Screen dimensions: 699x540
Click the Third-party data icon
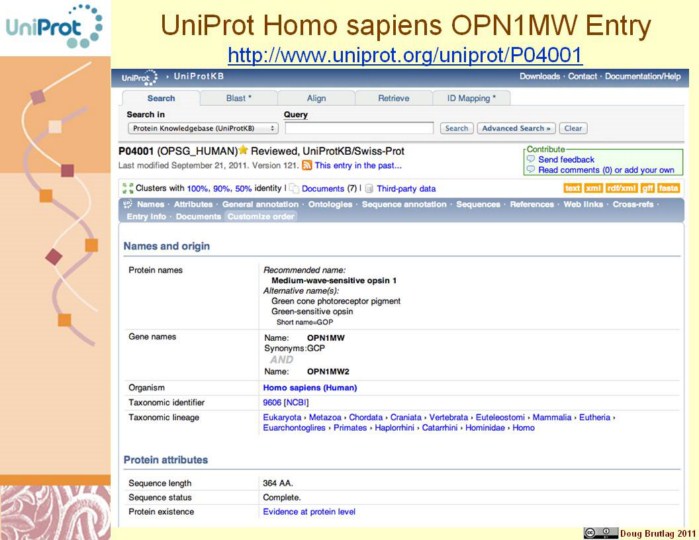369,188
